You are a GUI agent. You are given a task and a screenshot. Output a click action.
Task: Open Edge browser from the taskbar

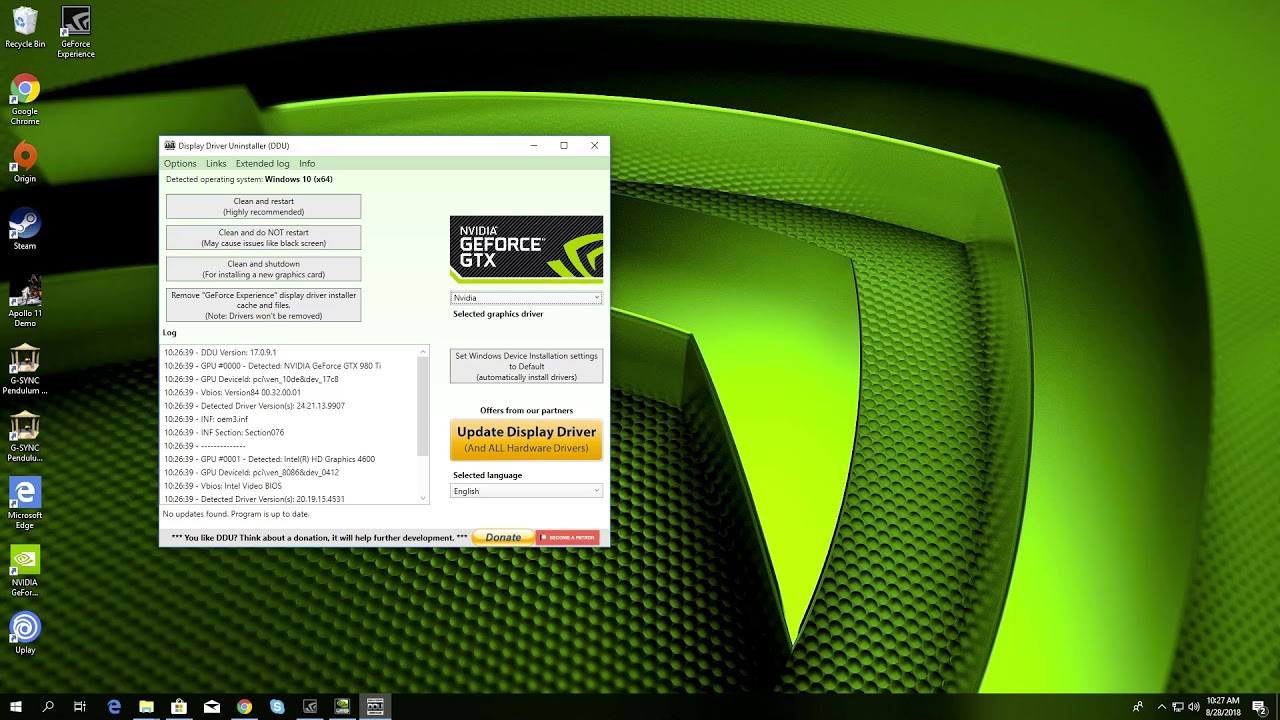(114, 707)
